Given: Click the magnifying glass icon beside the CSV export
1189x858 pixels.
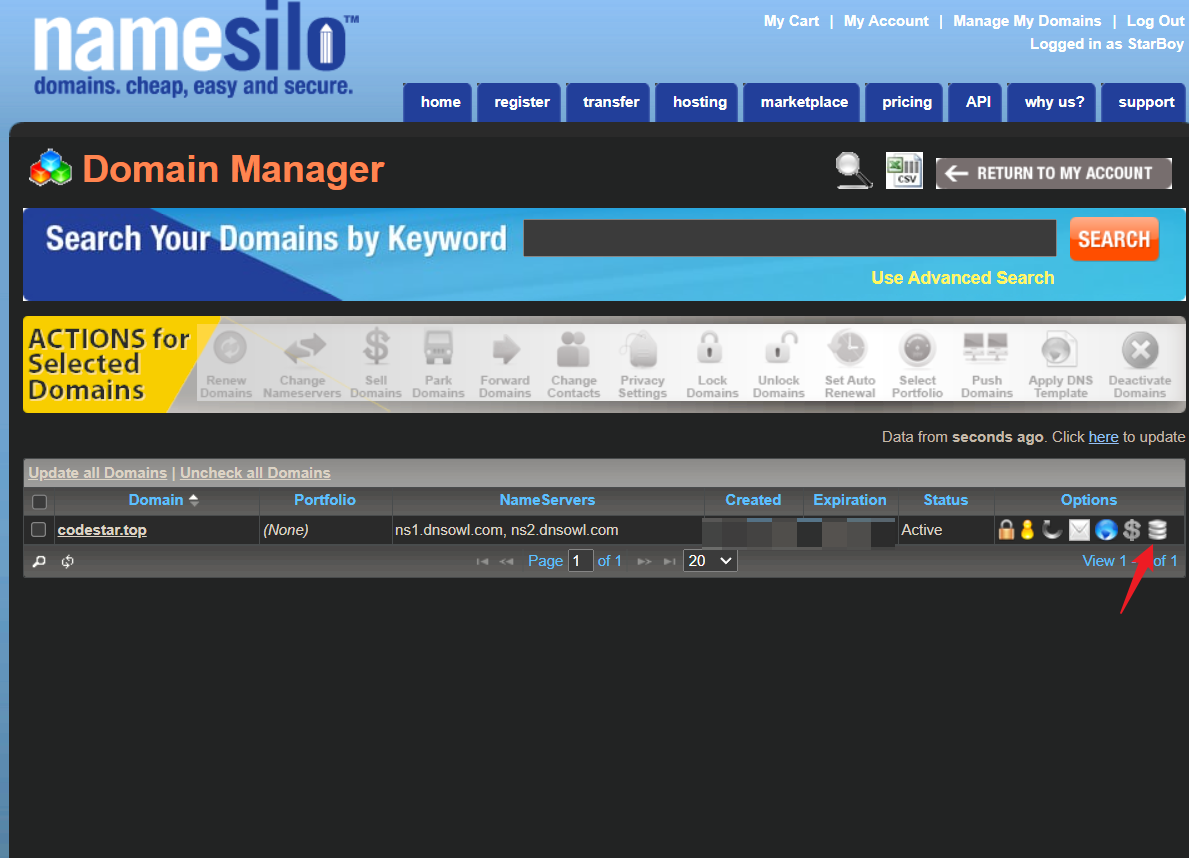Looking at the screenshot, I should point(853,171).
